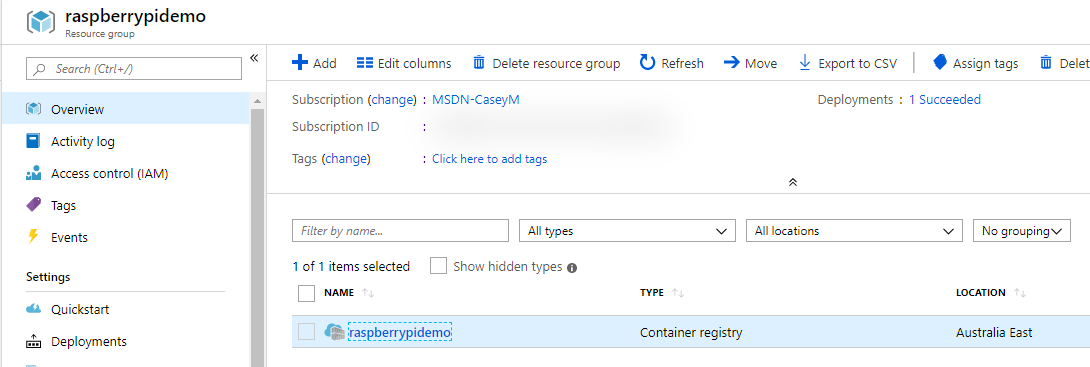Open the All locations dropdown

click(854, 231)
